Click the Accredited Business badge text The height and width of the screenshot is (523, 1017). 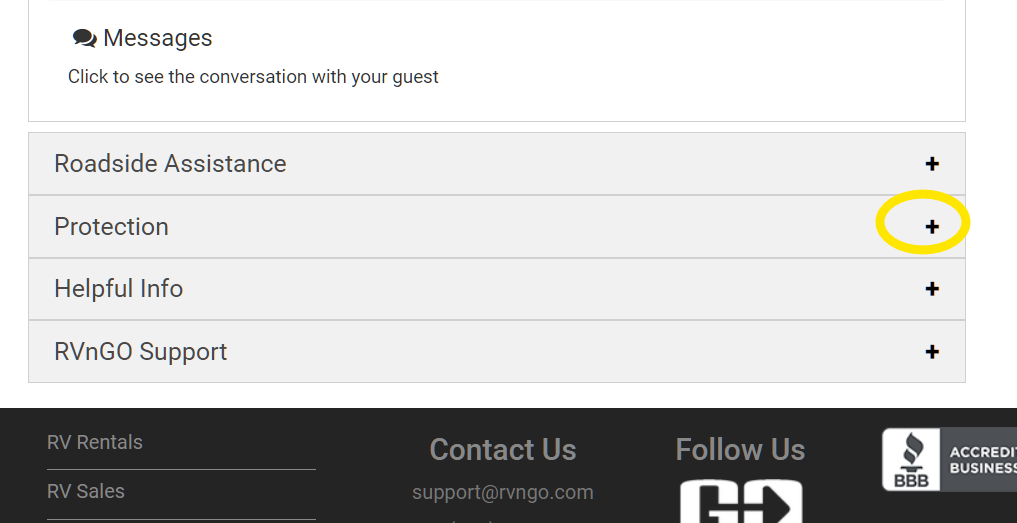tap(981, 459)
